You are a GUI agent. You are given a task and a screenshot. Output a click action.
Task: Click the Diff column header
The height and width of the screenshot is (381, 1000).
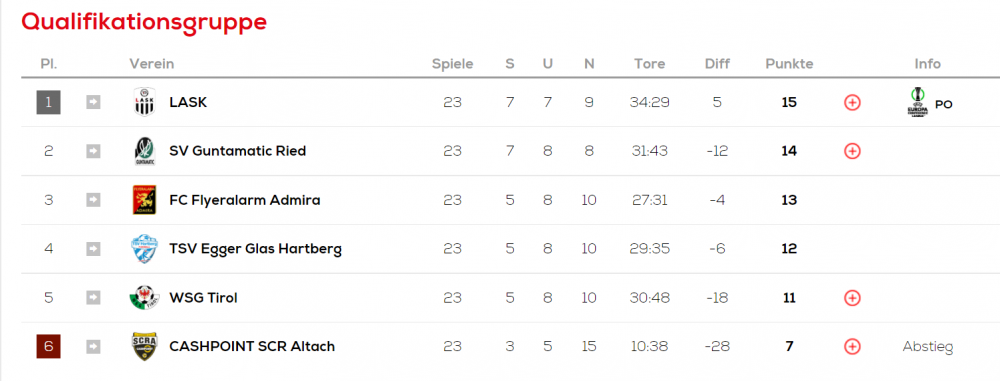click(717, 64)
